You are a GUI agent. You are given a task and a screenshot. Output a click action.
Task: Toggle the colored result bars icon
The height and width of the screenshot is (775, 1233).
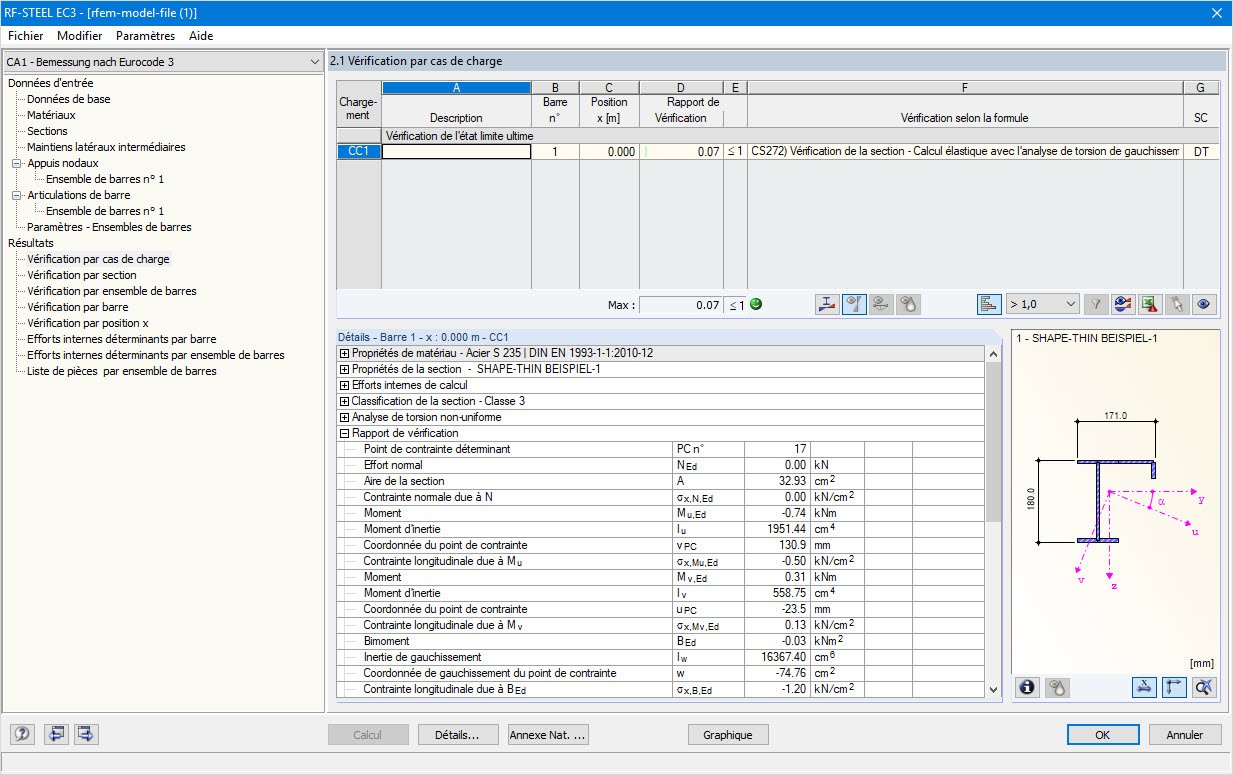point(989,304)
